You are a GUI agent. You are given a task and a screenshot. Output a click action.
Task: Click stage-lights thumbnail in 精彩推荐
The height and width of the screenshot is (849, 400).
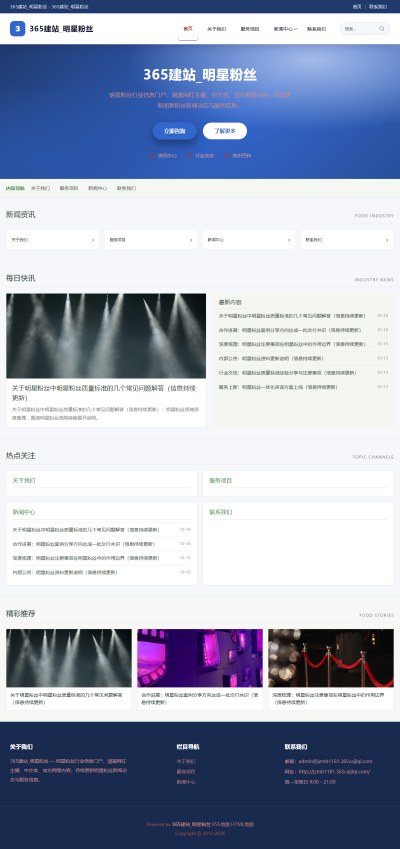[69, 658]
